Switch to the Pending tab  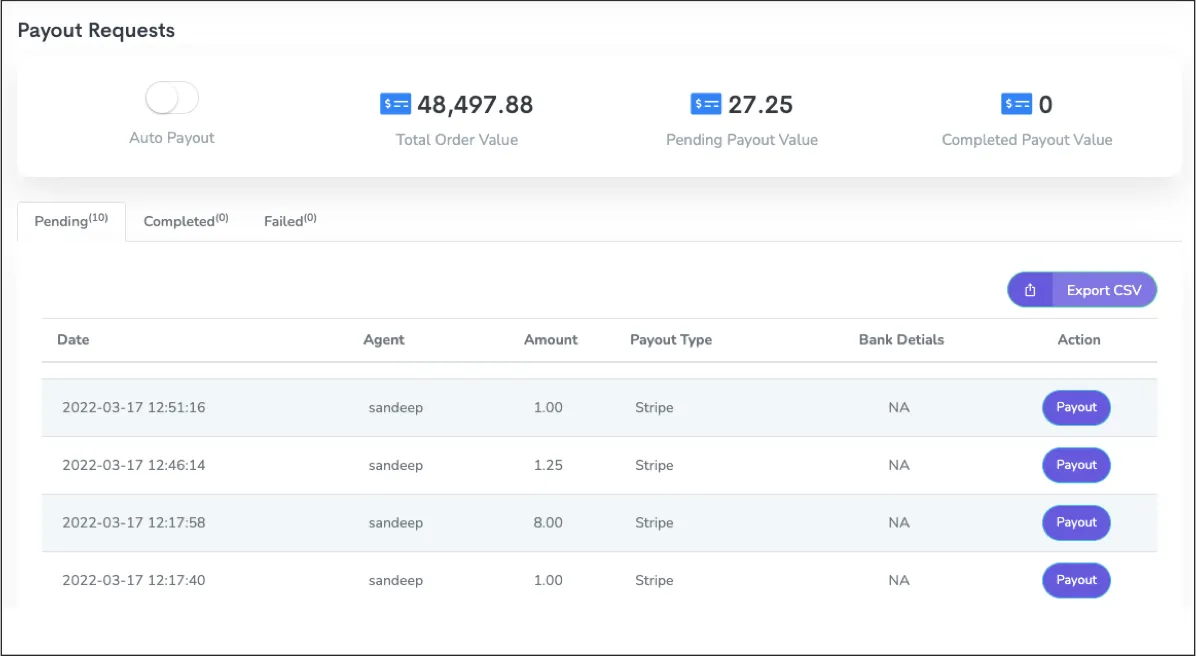(x=71, y=221)
